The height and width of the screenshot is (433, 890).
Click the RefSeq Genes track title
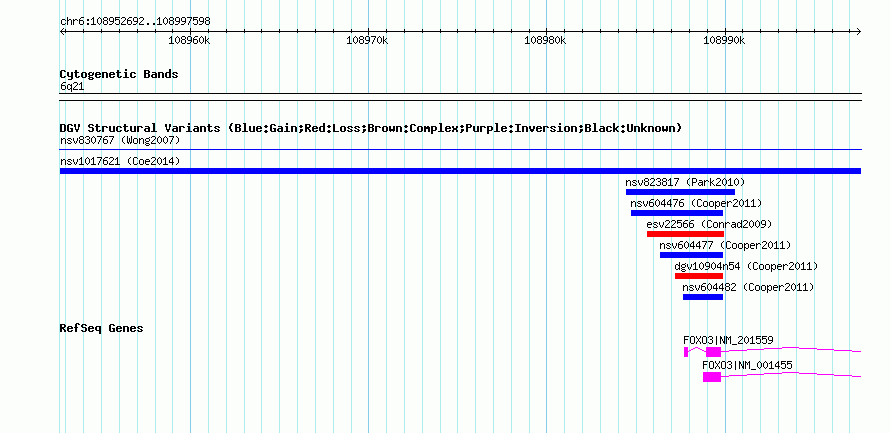(x=101, y=328)
